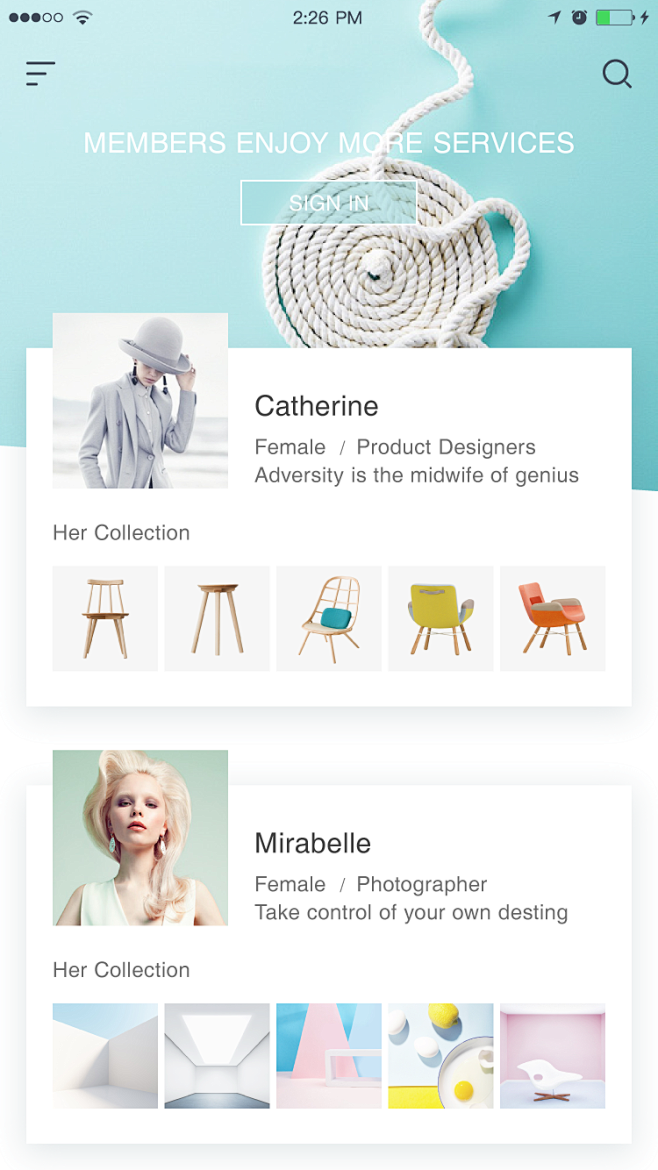658x1170 pixels.
Task: Open the wooden spindle chair thumbnail
Action: tap(105, 619)
